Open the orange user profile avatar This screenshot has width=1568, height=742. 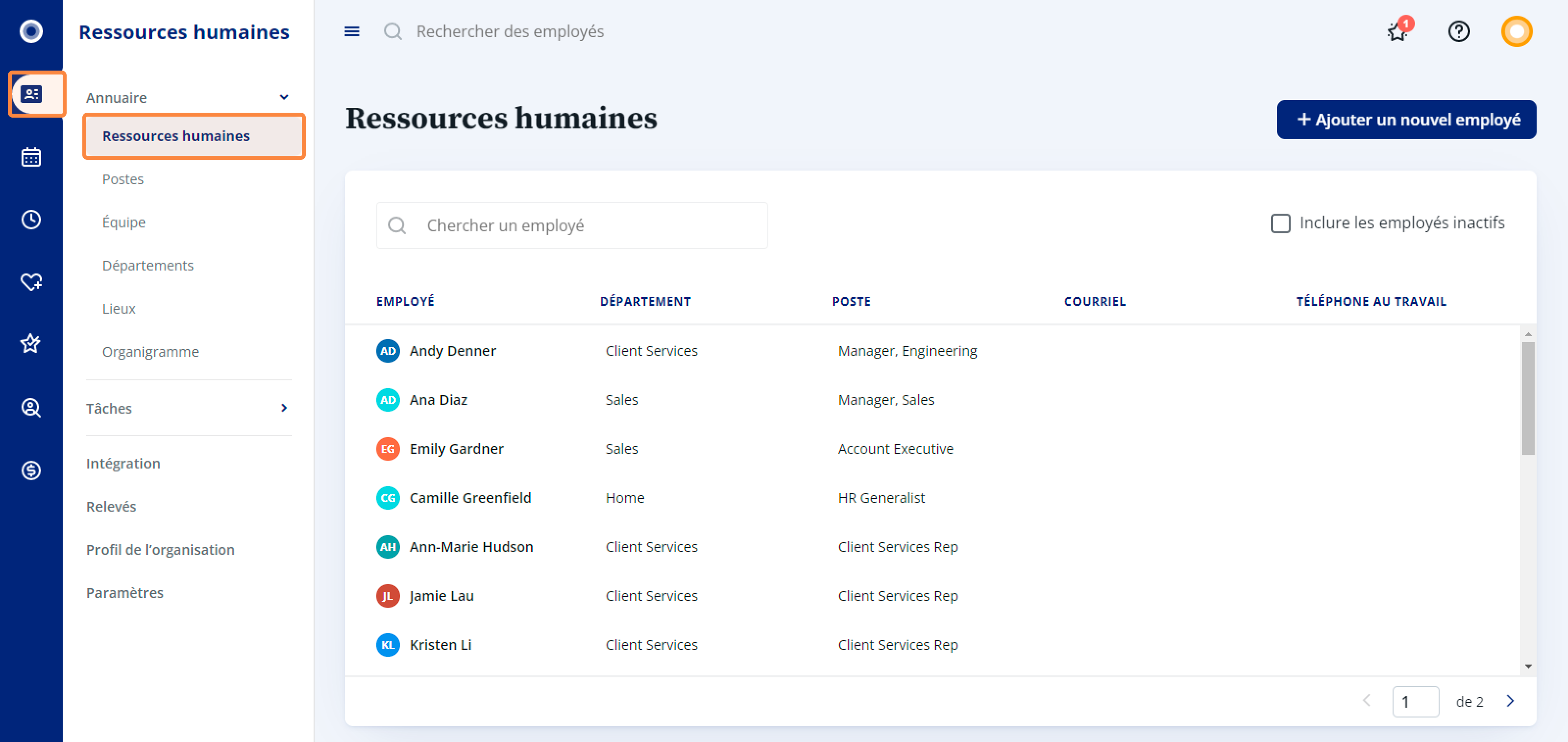[x=1516, y=31]
